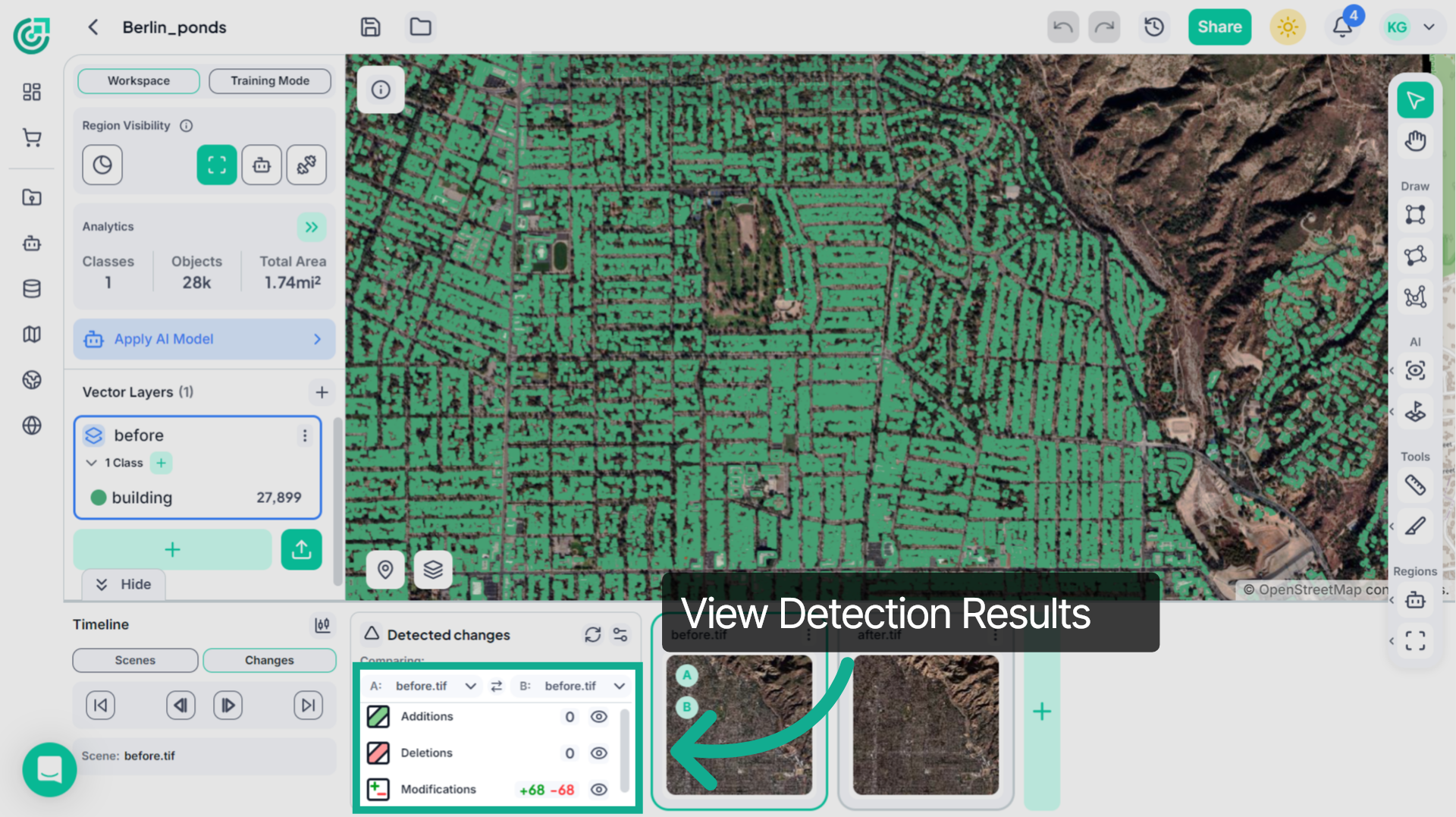Toggle region visibility clock button

[x=102, y=165]
